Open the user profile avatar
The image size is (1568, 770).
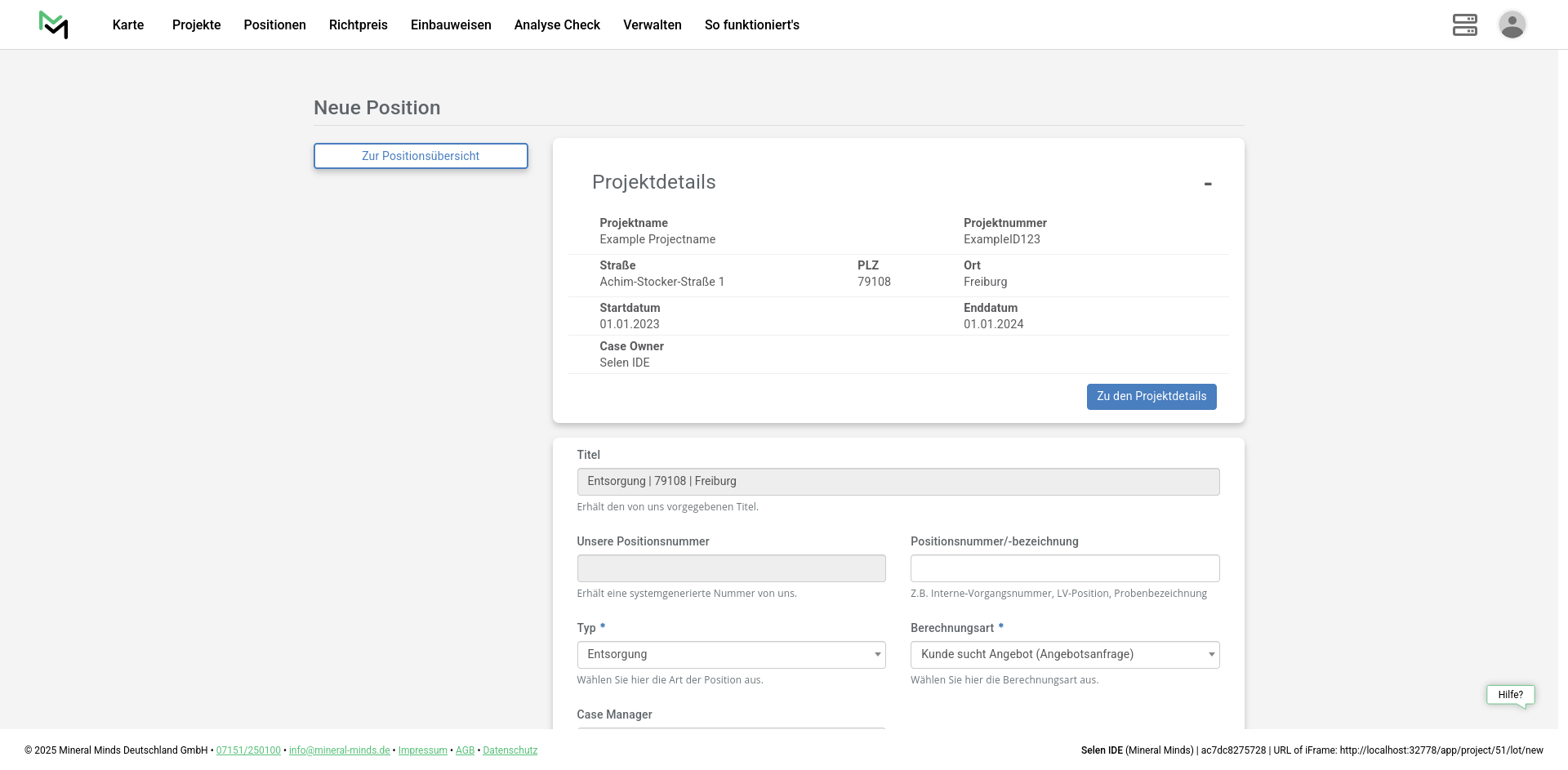point(1512,24)
